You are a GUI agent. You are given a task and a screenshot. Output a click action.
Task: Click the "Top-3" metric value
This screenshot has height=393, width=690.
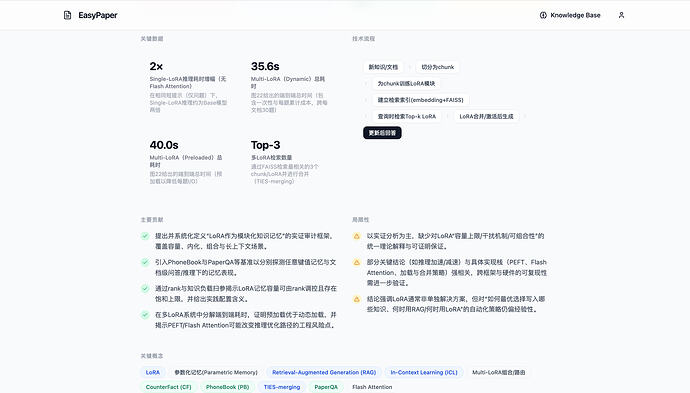coord(265,145)
